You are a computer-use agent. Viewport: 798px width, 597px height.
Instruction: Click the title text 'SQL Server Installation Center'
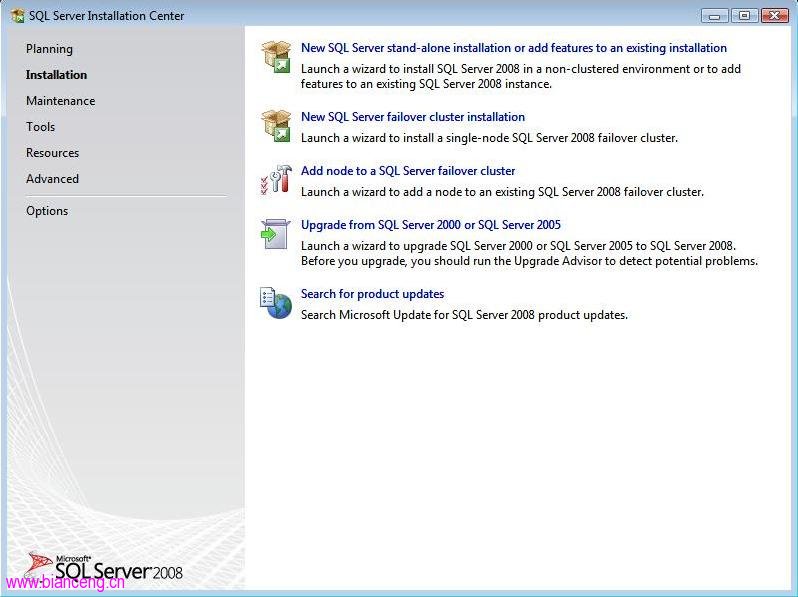(106, 16)
